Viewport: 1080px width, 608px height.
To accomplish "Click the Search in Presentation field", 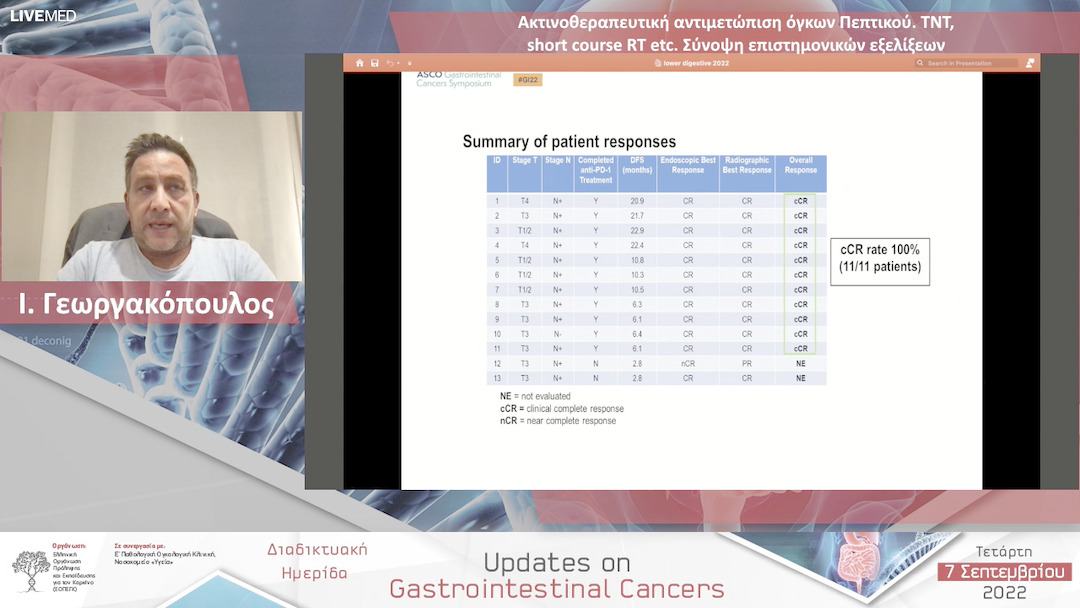I will click(x=966, y=63).
